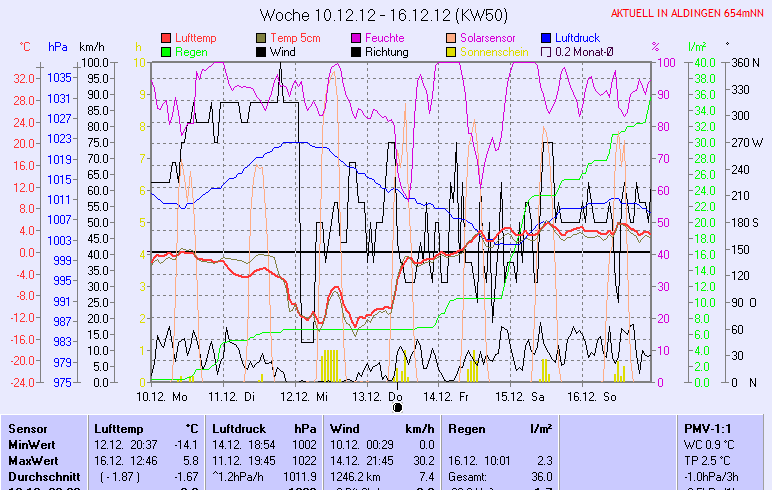Click the Sensor table column header
772x490 pixels.
coord(28,428)
